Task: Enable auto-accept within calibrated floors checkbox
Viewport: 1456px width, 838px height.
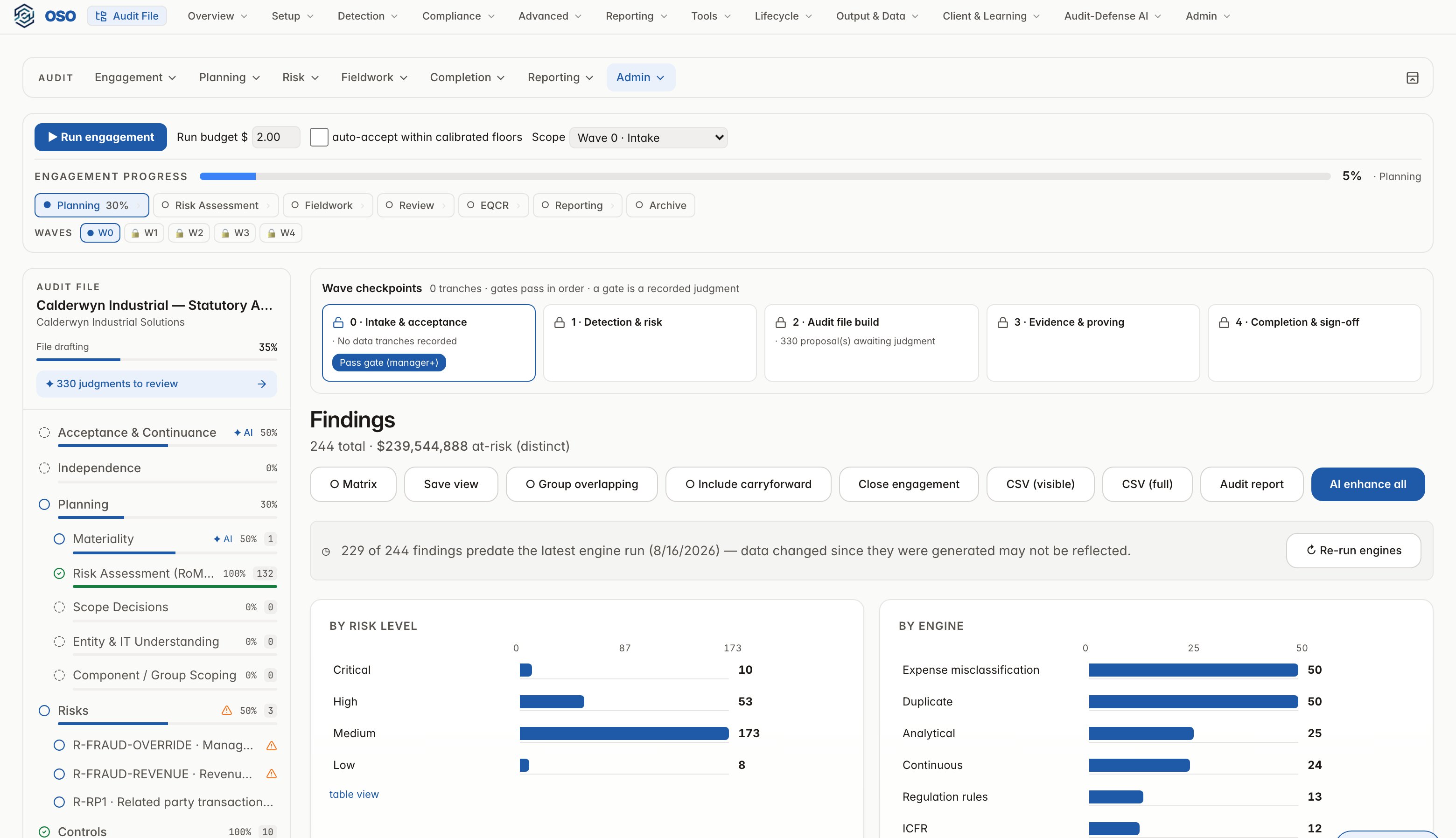Action: (x=319, y=137)
